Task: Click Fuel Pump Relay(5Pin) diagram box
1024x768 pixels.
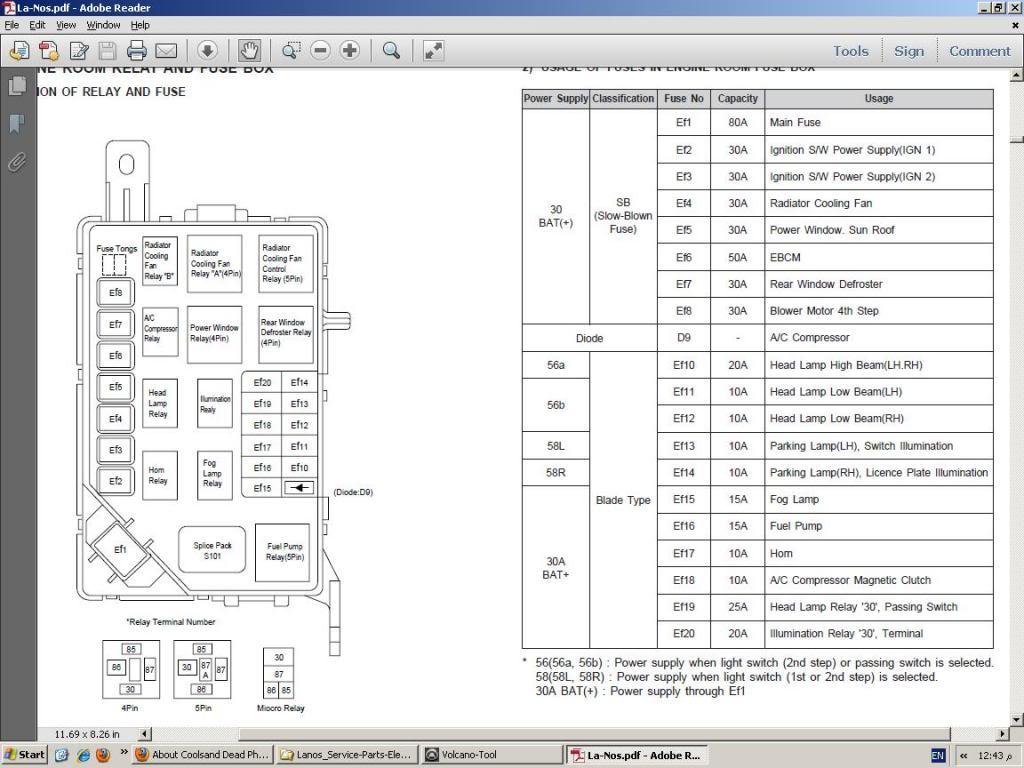Action: [283, 552]
